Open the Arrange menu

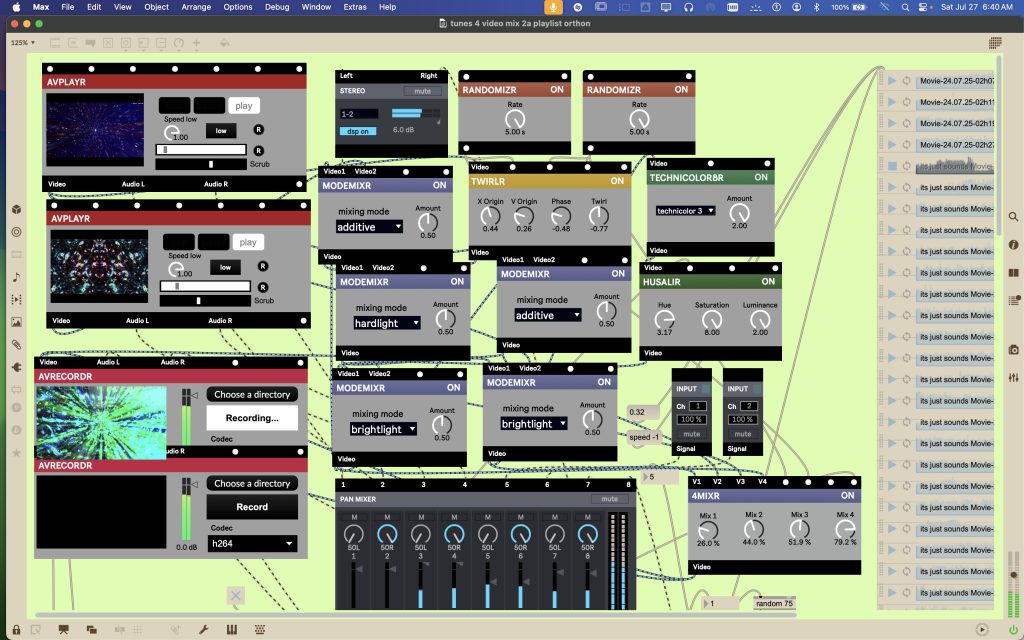pyautogui.click(x=196, y=7)
